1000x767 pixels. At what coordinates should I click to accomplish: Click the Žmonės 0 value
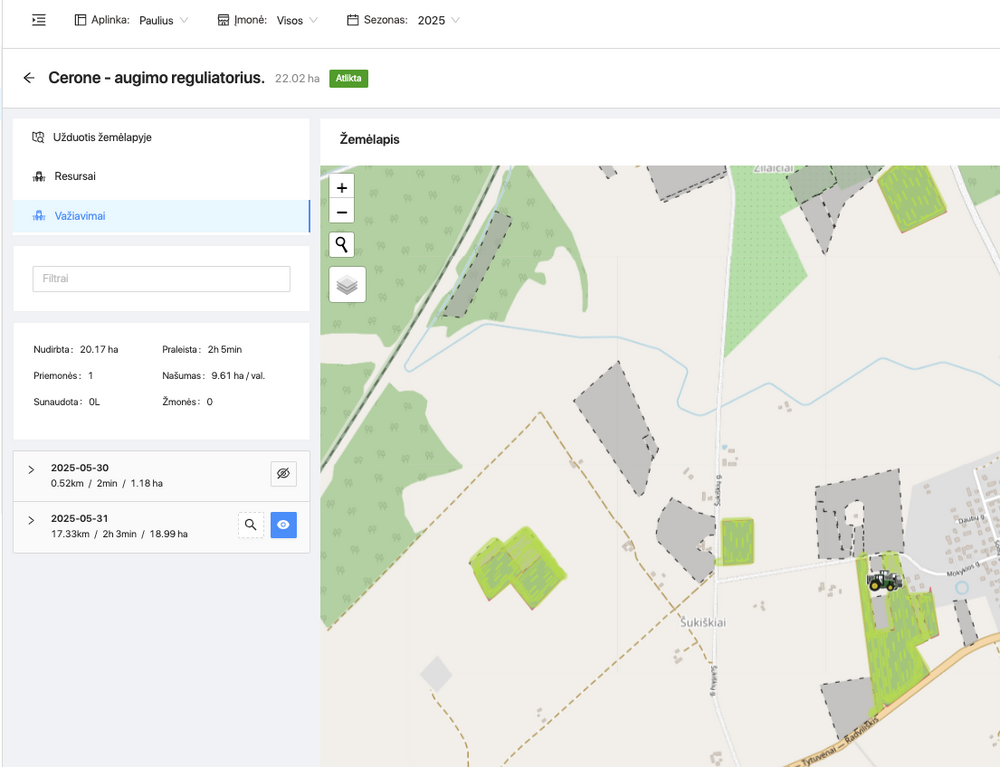pos(209,402)
